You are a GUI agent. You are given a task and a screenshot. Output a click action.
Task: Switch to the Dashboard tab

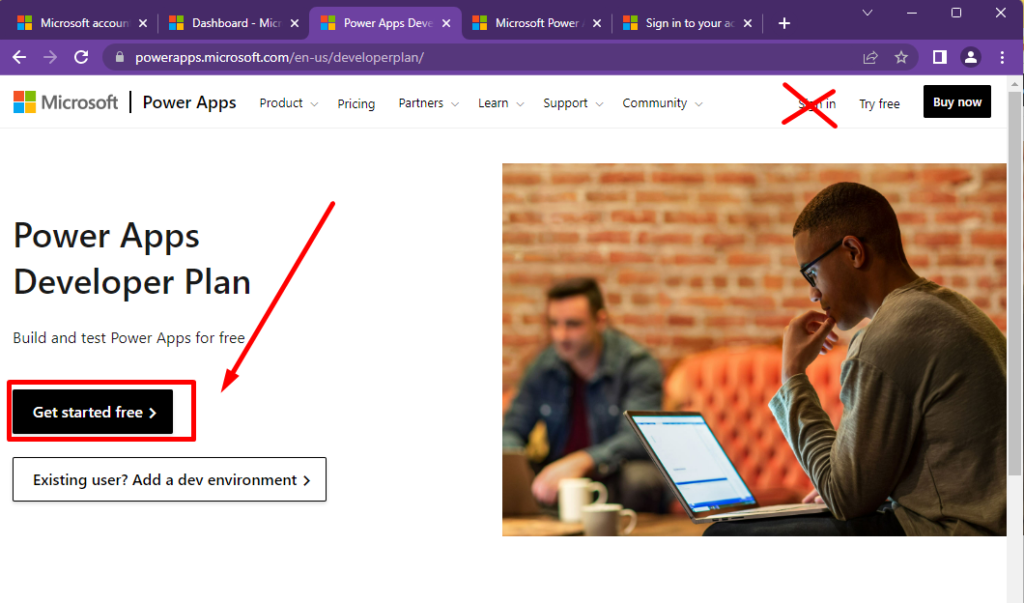point(233,23)
